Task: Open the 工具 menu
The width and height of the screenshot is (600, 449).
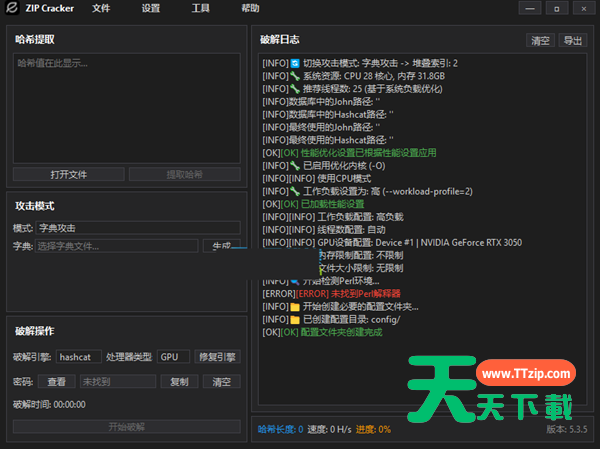Action: point(201,8)
